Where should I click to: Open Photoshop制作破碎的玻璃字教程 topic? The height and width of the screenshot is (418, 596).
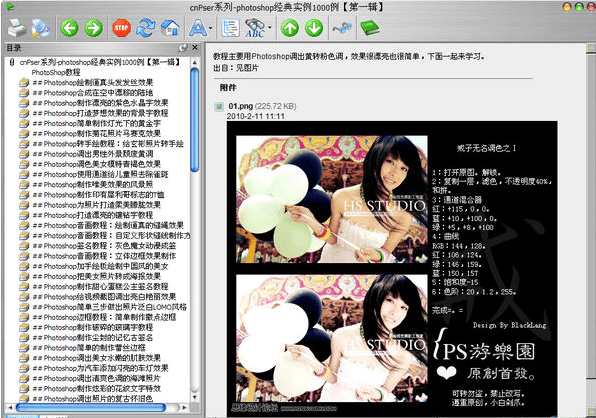click(93, 328)
